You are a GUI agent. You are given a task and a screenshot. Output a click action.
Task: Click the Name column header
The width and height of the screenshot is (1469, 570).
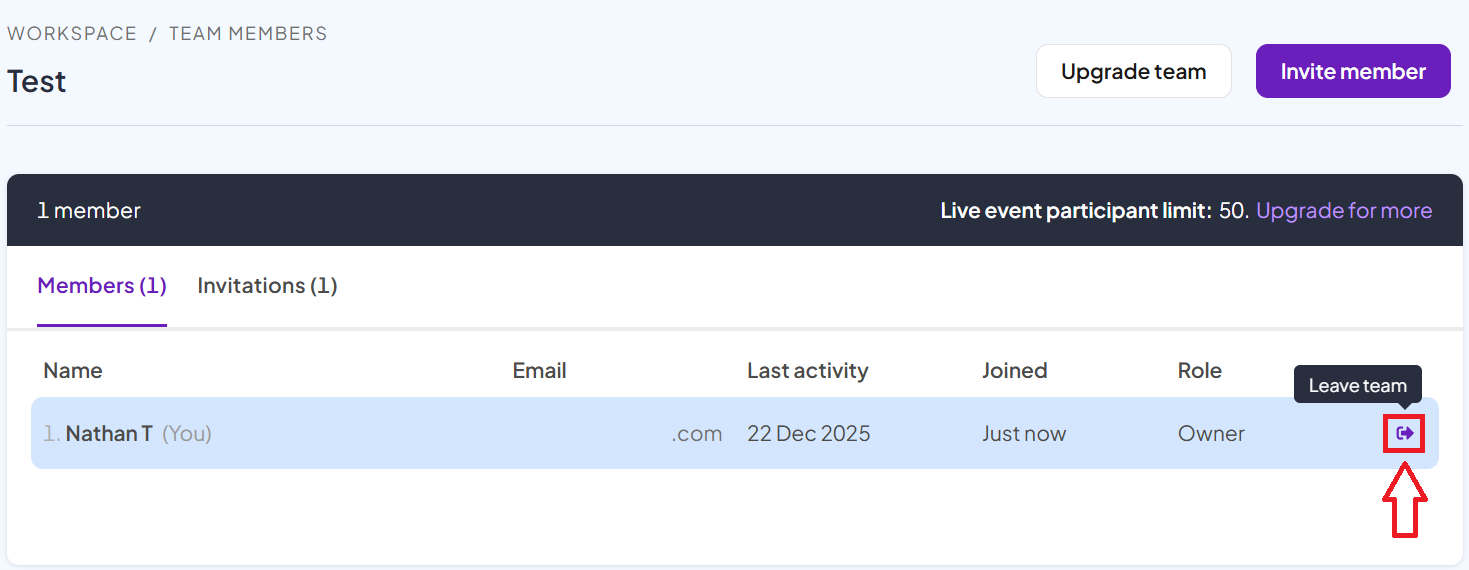[73, 371]
